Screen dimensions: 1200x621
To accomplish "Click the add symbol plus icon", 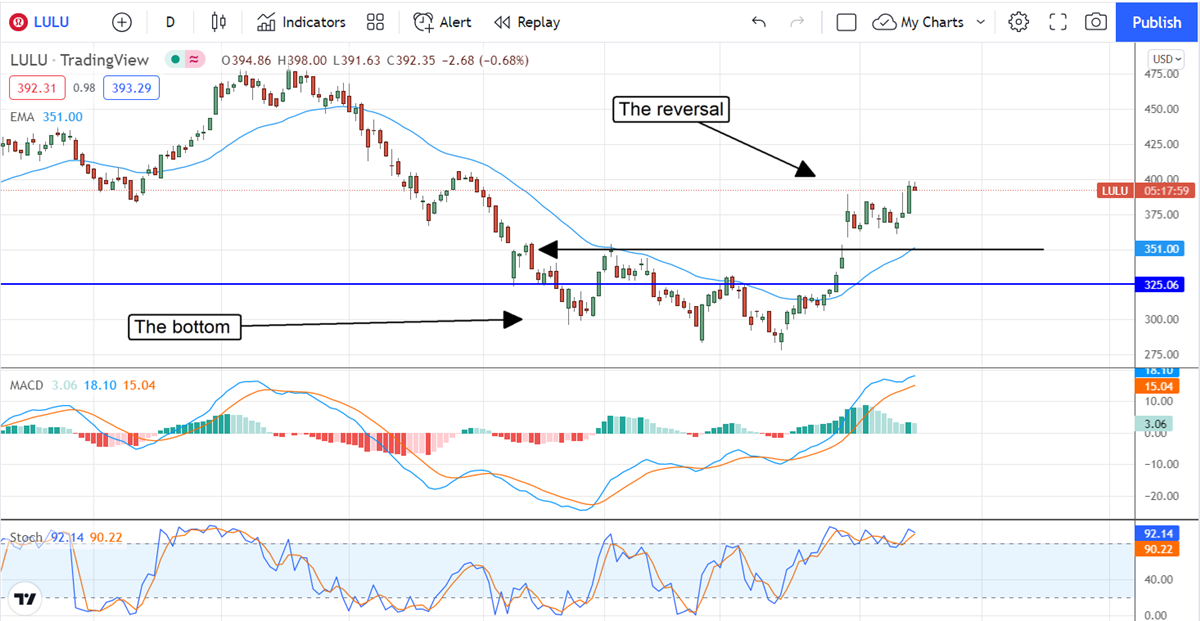I will [x=122, y=22].
